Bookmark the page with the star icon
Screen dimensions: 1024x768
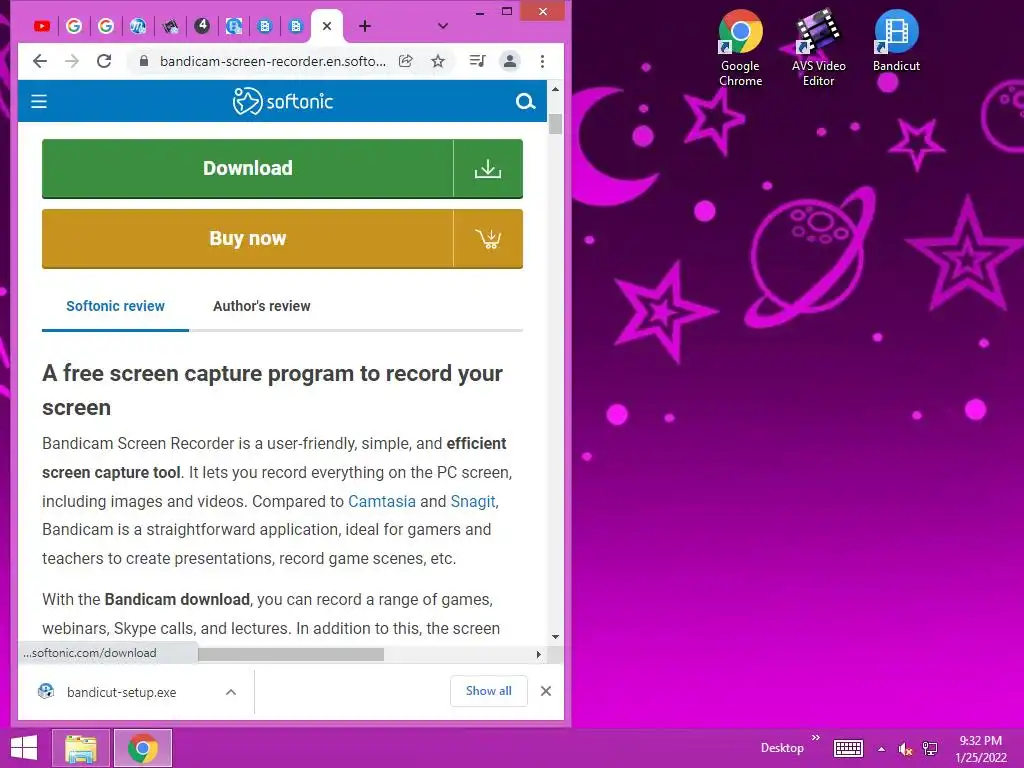pyautogui.click(x=438, y=61)
